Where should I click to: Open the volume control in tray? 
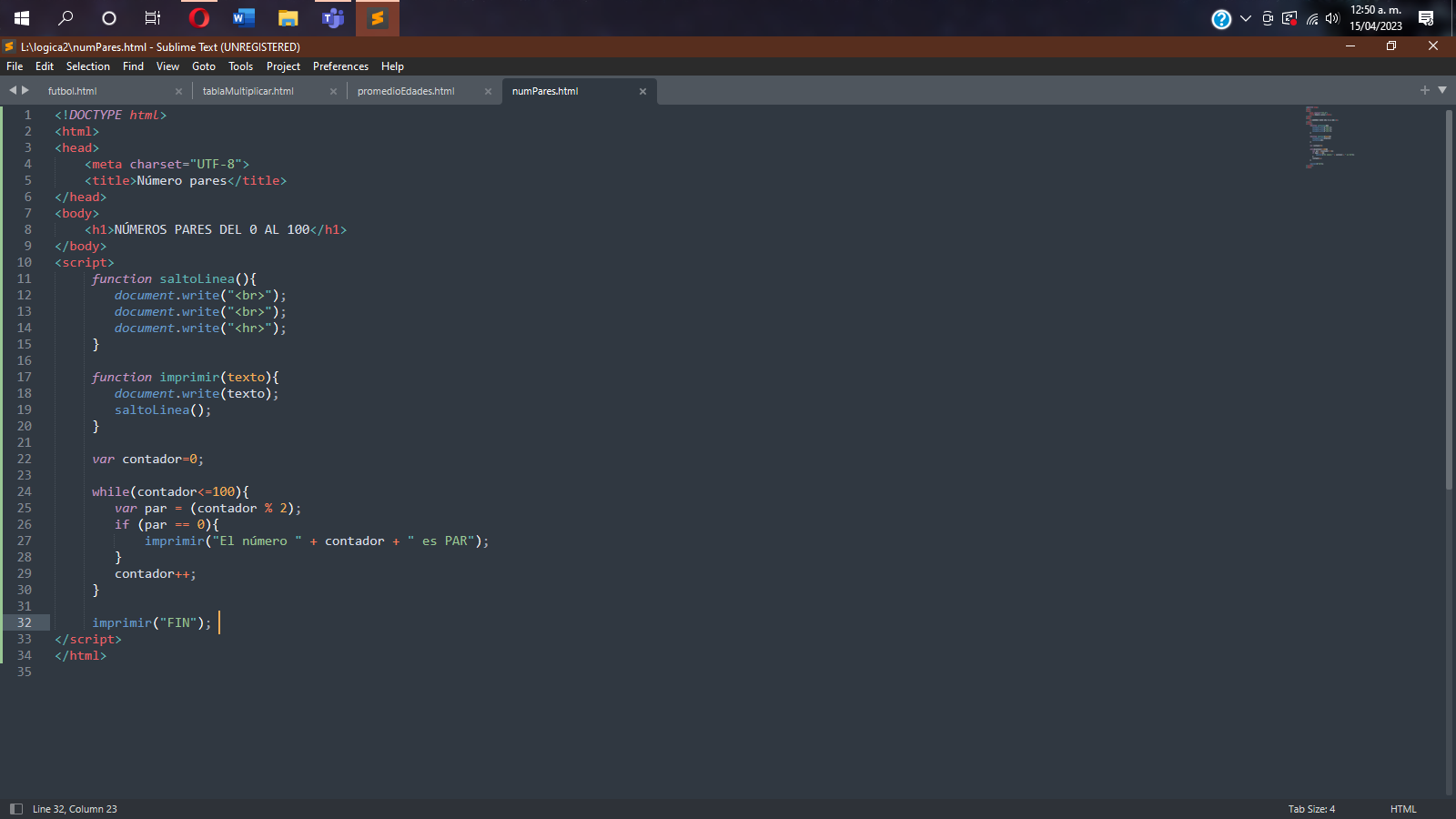click(x=1332, y=18)
